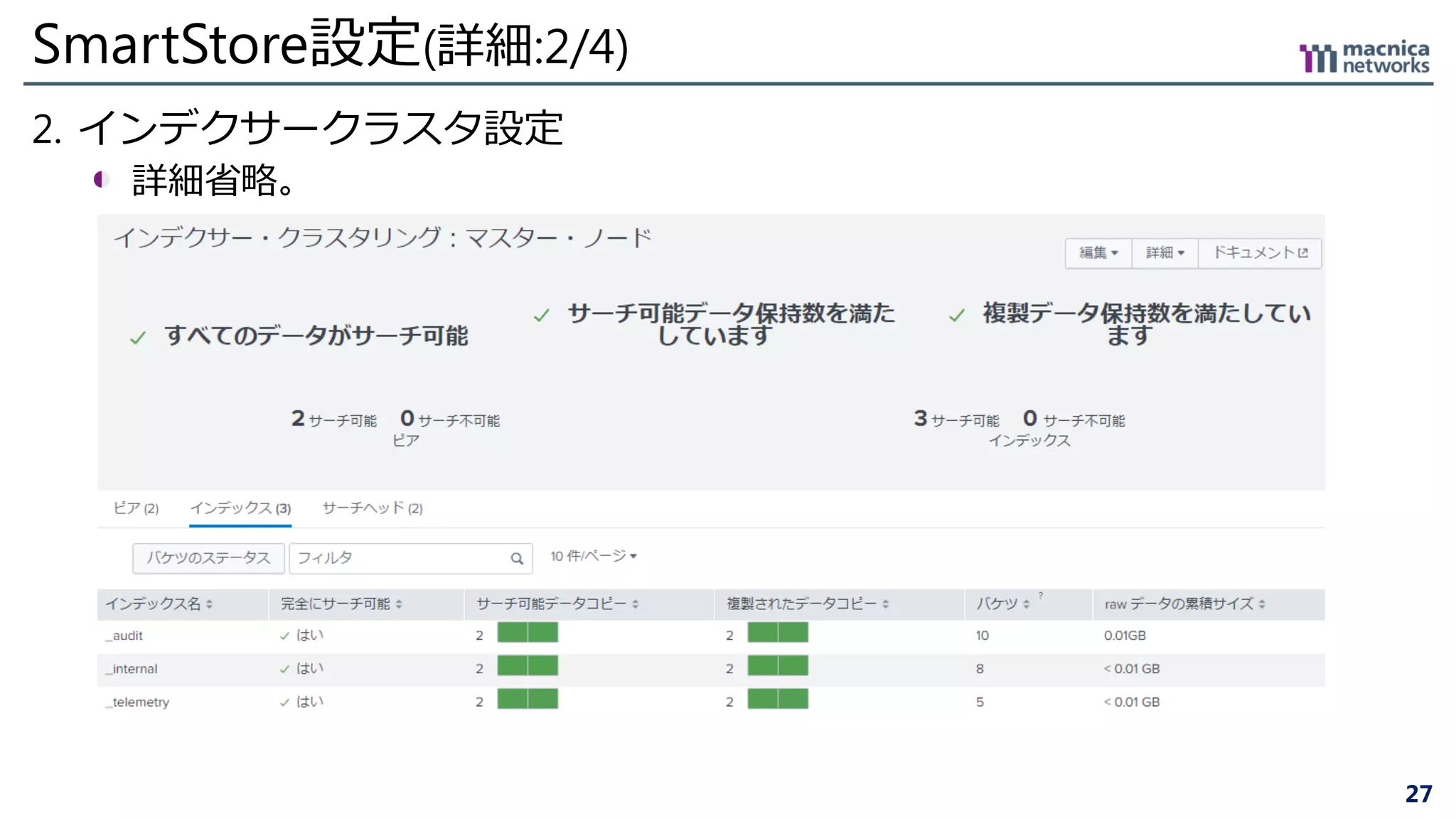This screenshot has width=1456, height=819.
Task: Switch to the サーチヘッド (2) tab
Action: point(373,508)
